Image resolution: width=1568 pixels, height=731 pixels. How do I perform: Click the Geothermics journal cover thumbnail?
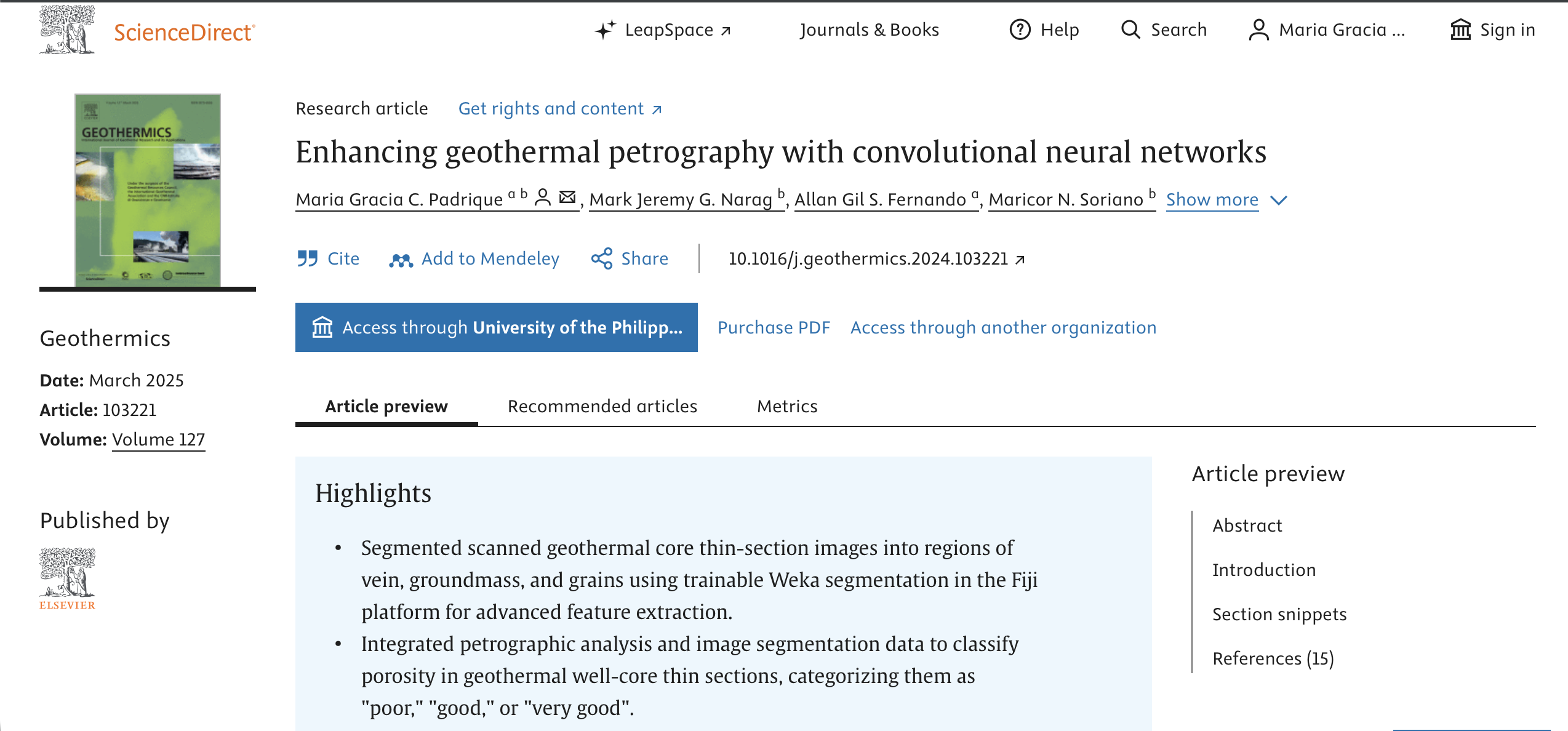(x=148, y=190)
